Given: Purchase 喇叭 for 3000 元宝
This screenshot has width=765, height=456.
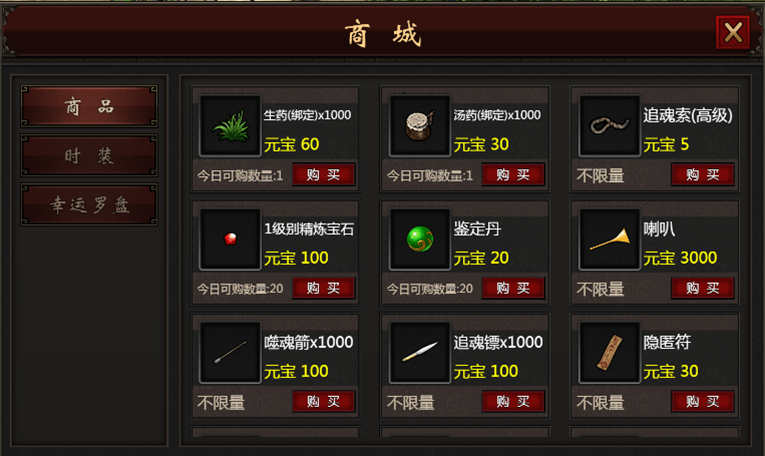Looking at the screenshot, I should 703,288.
